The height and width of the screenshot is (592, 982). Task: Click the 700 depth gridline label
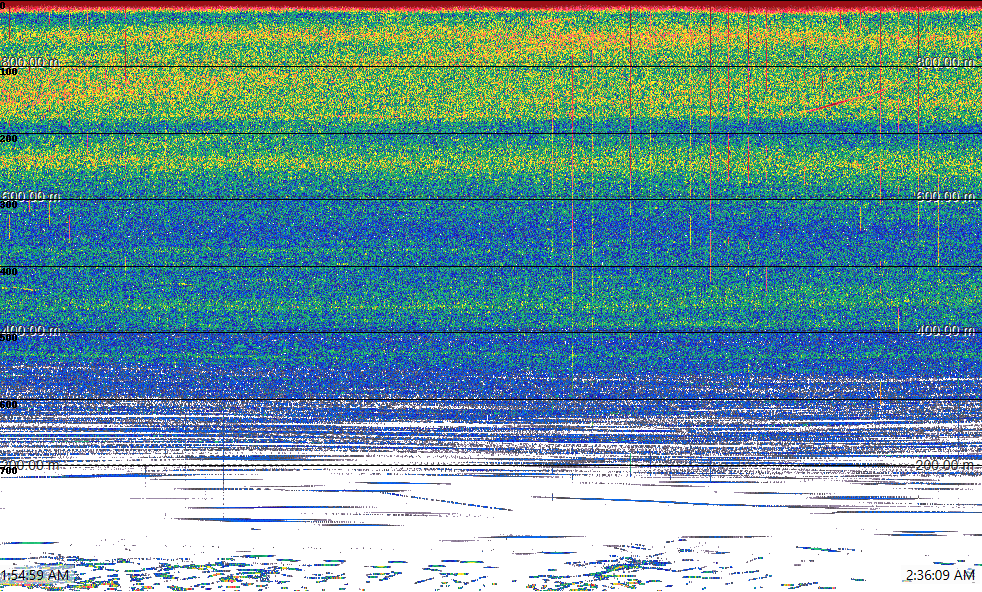click(9, 471)
